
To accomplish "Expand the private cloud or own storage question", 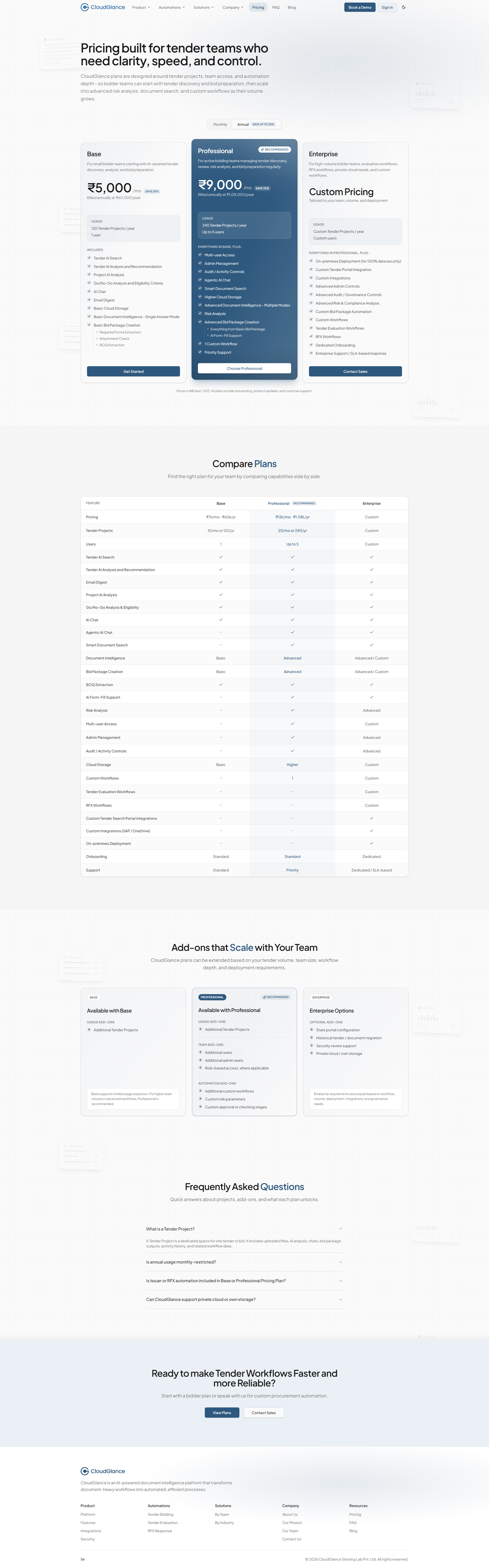I will [244, 1299].
